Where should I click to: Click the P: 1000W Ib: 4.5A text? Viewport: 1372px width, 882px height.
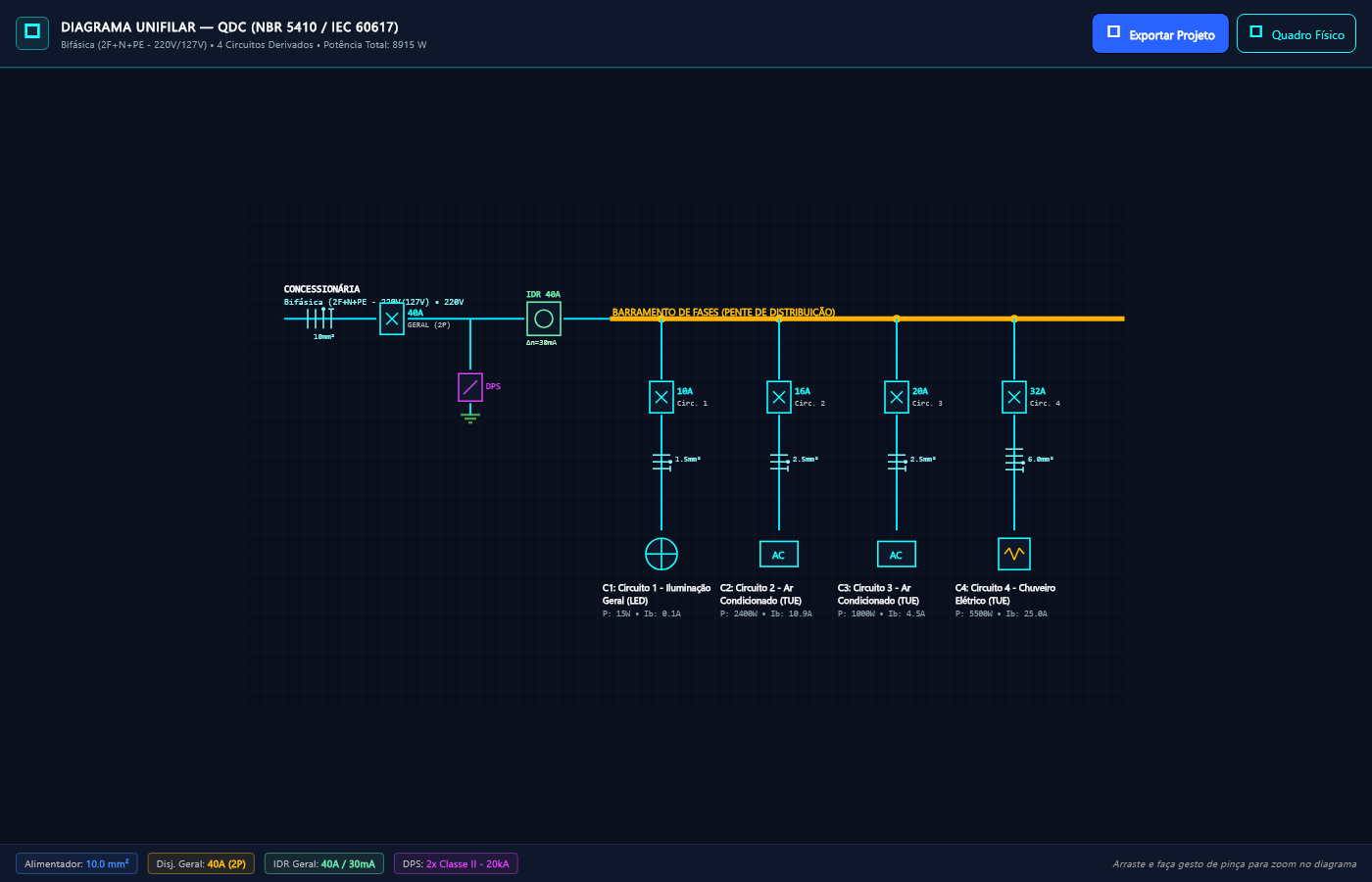(881, 613)
